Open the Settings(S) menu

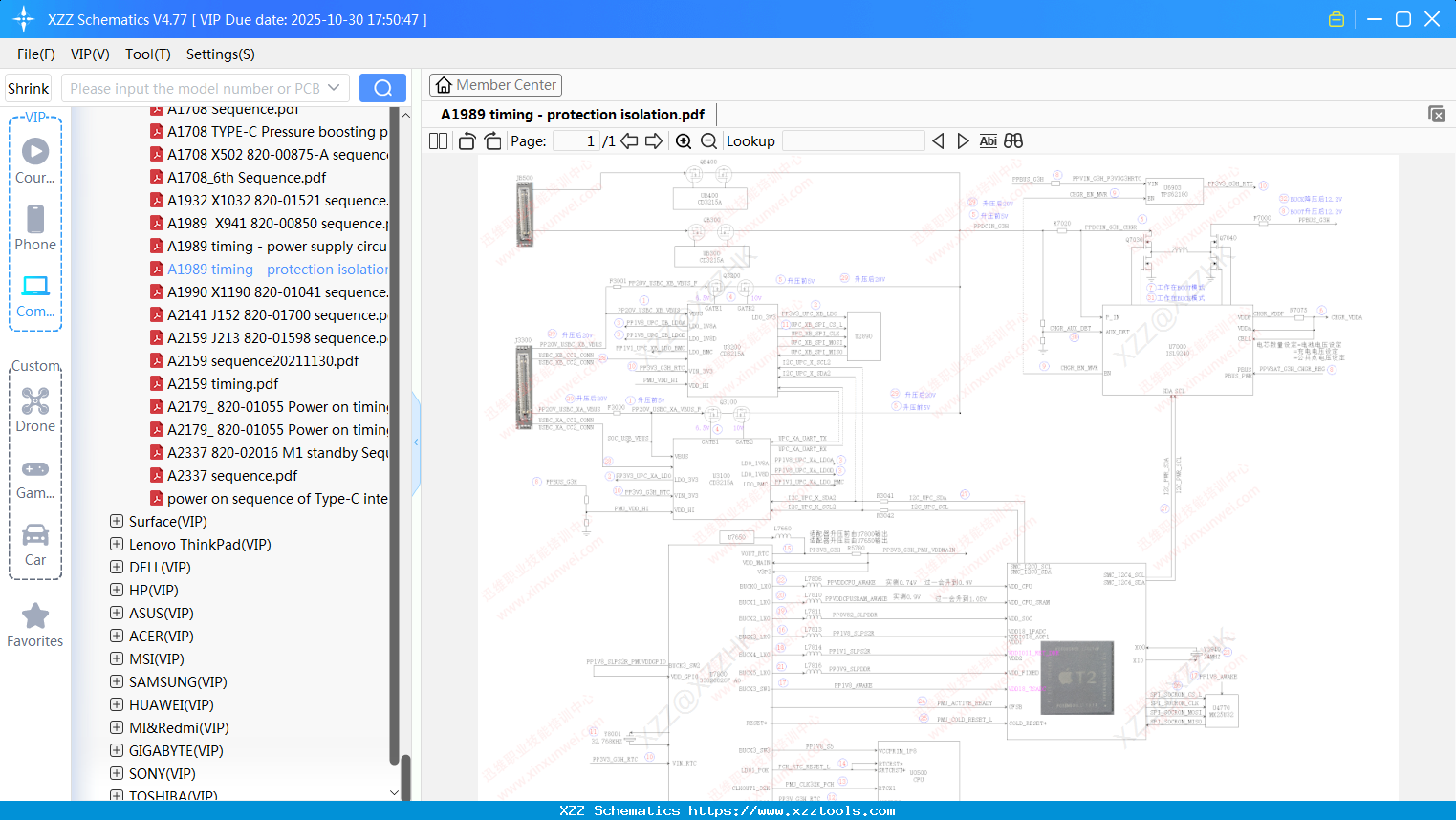(221, 54)
